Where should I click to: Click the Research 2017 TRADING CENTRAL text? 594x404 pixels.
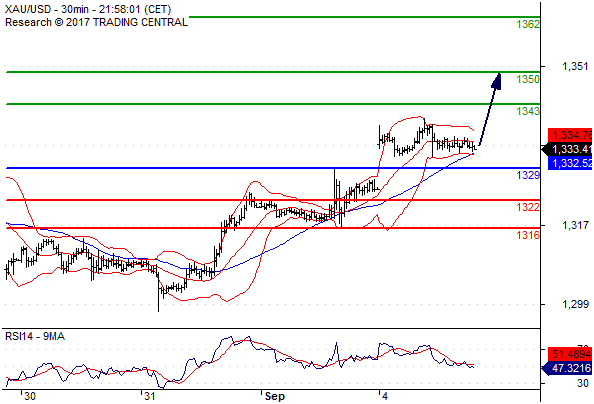pyautogui.click(x=96, y=22)
